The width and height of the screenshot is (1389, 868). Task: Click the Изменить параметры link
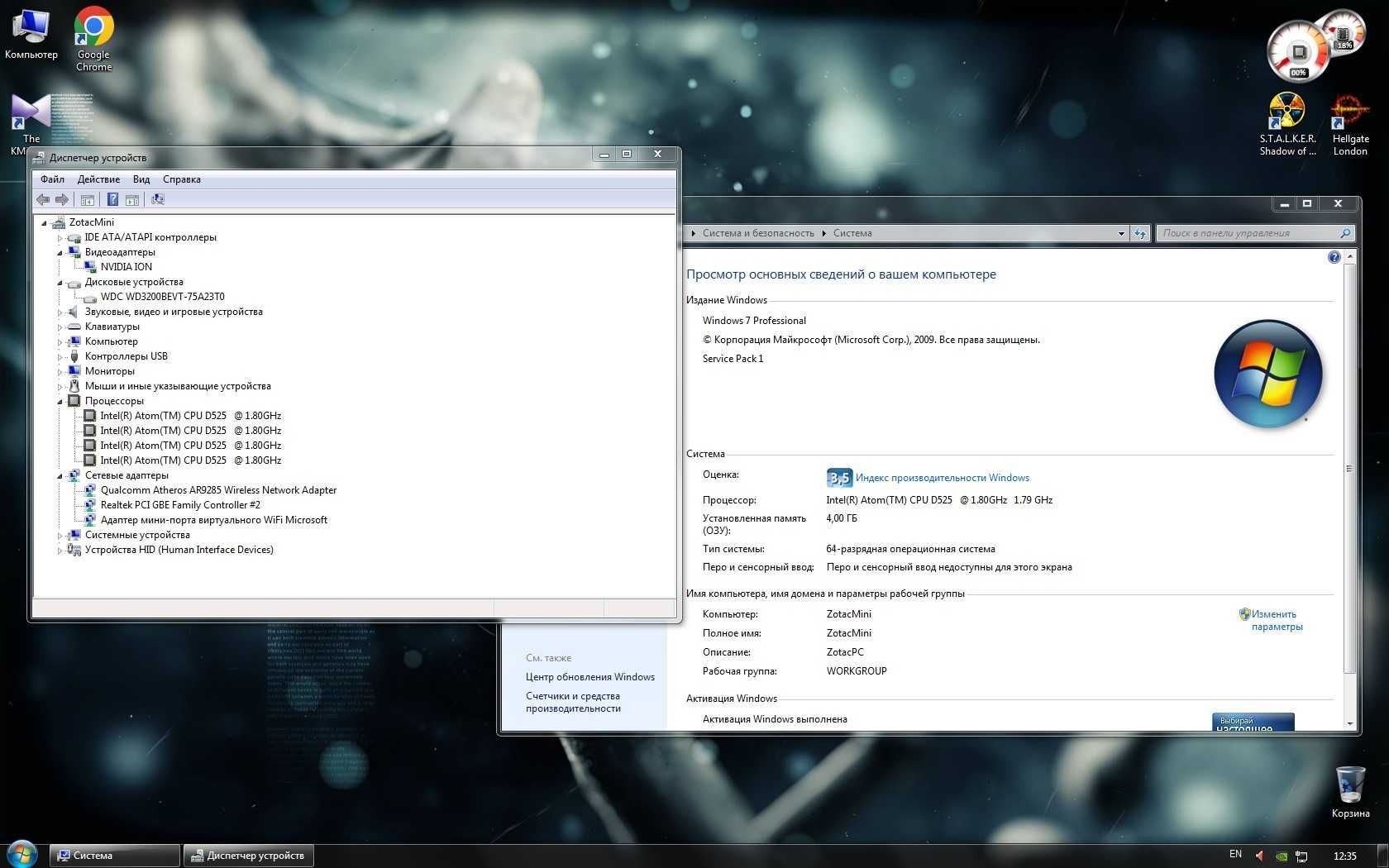(x=1277, y=620)
